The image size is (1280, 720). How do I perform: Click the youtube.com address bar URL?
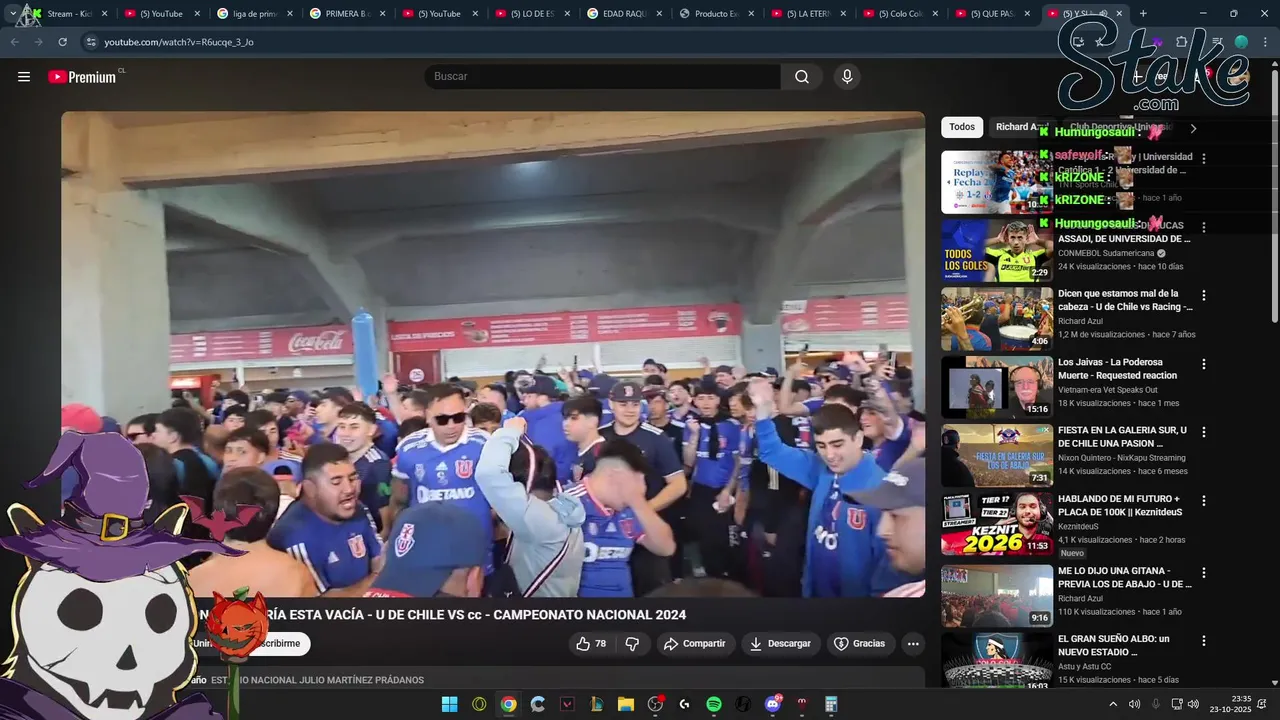pyautogui.click(x=179, y=42)
